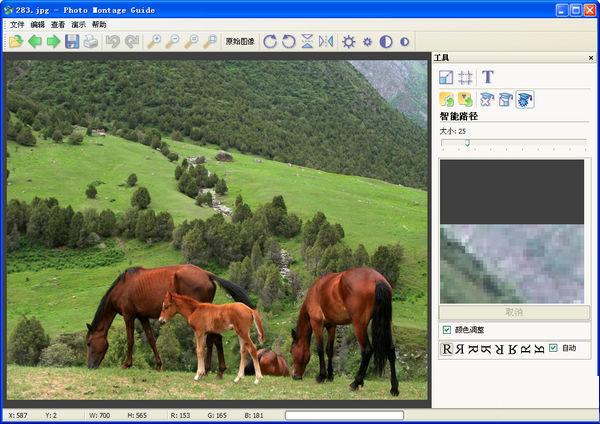Flip the image vertically
The height and width of the screenshot is (424, 600).
point(307,41)
